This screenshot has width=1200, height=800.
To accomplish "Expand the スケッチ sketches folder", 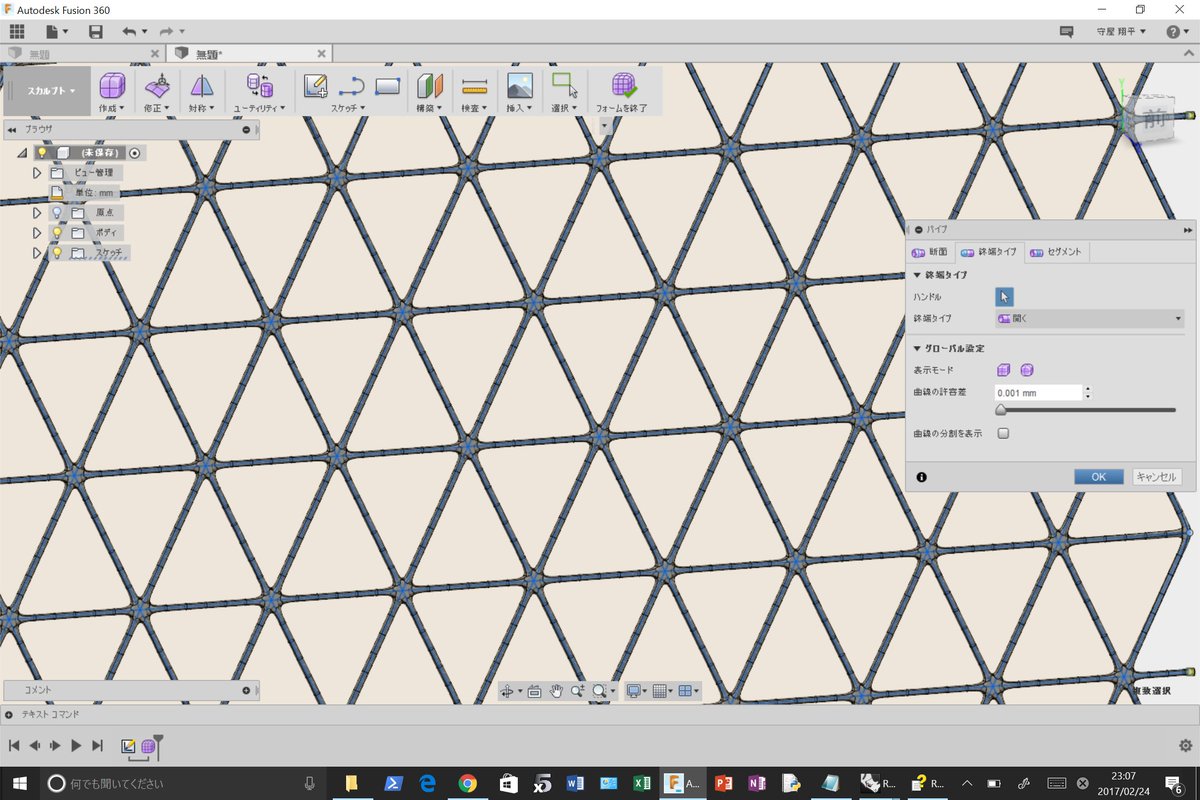I will point(37,253).
